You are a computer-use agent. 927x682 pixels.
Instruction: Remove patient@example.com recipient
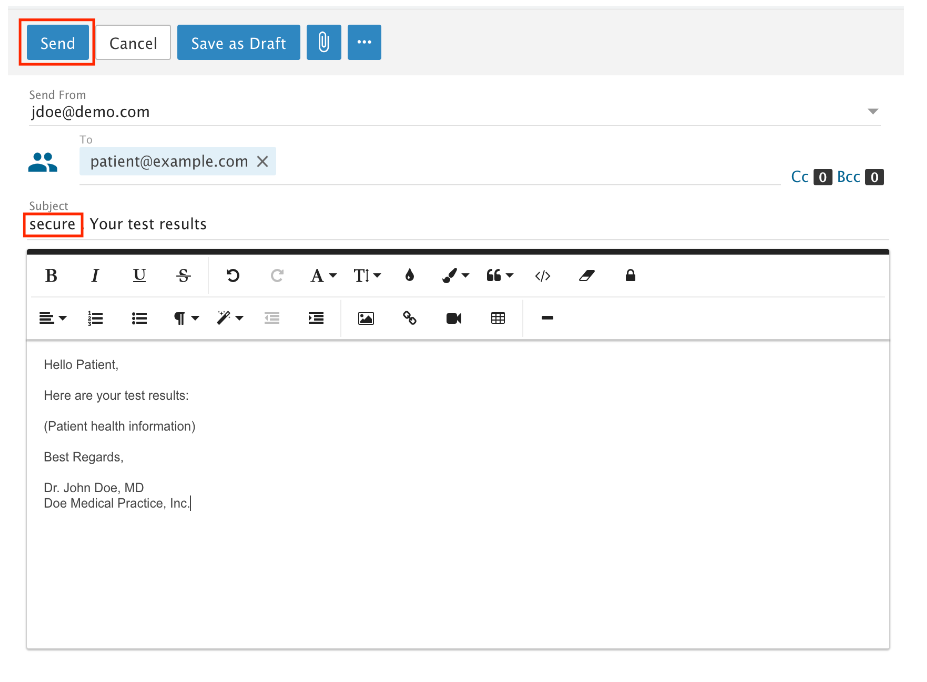(263, 162)
